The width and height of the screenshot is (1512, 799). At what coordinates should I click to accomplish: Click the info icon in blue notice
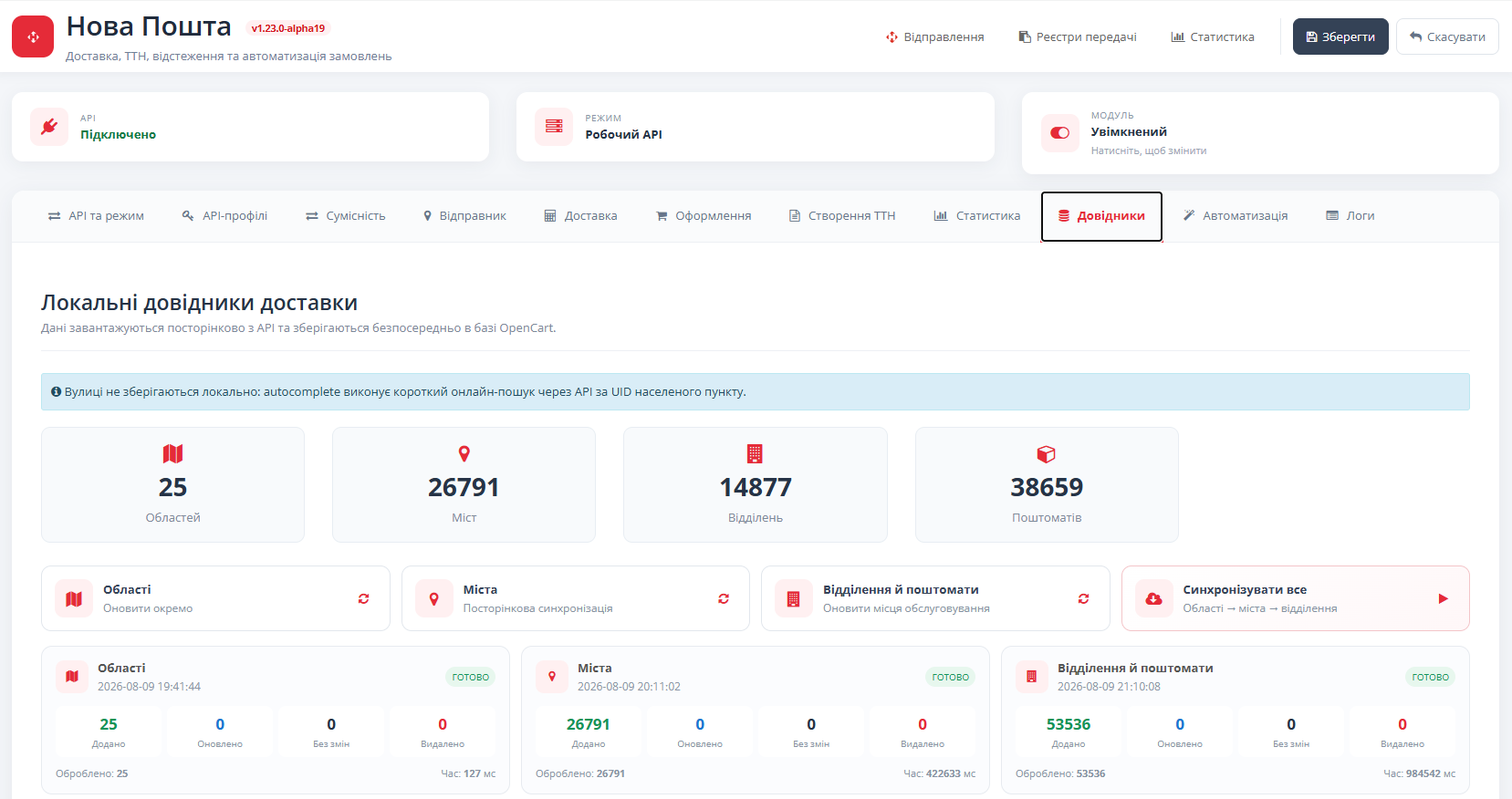click(x=56, y=391)
